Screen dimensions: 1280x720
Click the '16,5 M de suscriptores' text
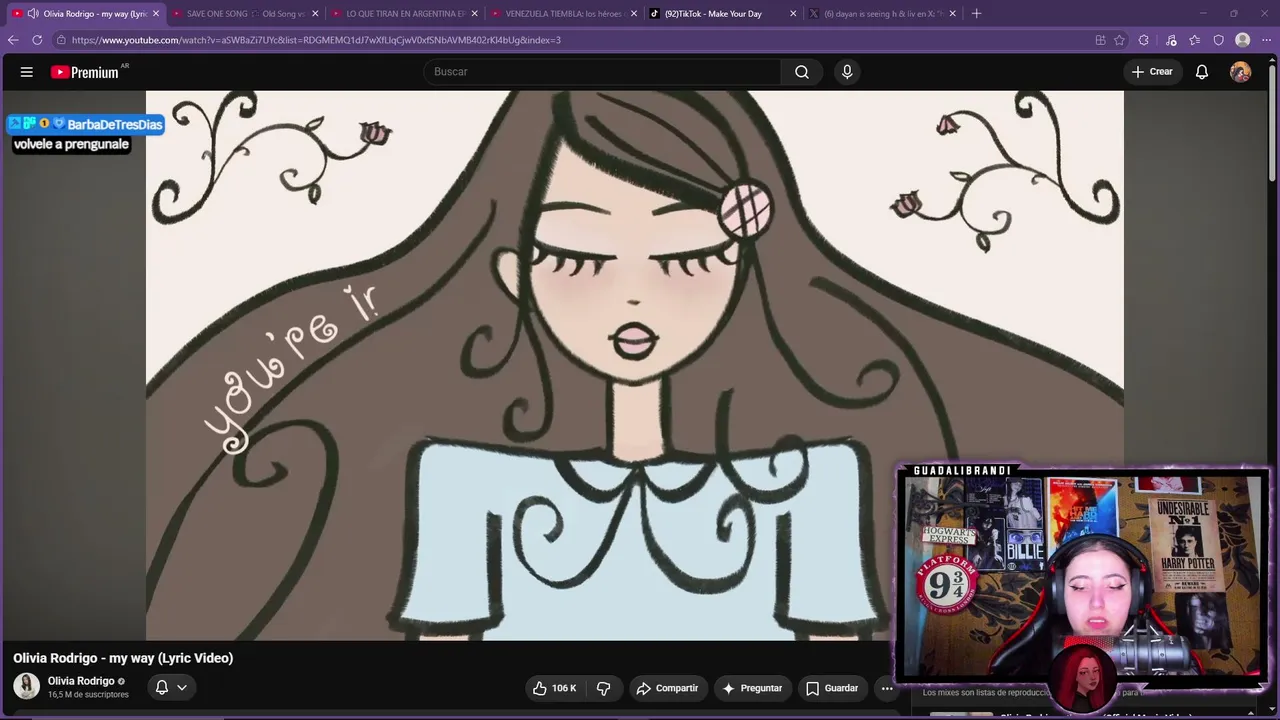click(88, 695)
